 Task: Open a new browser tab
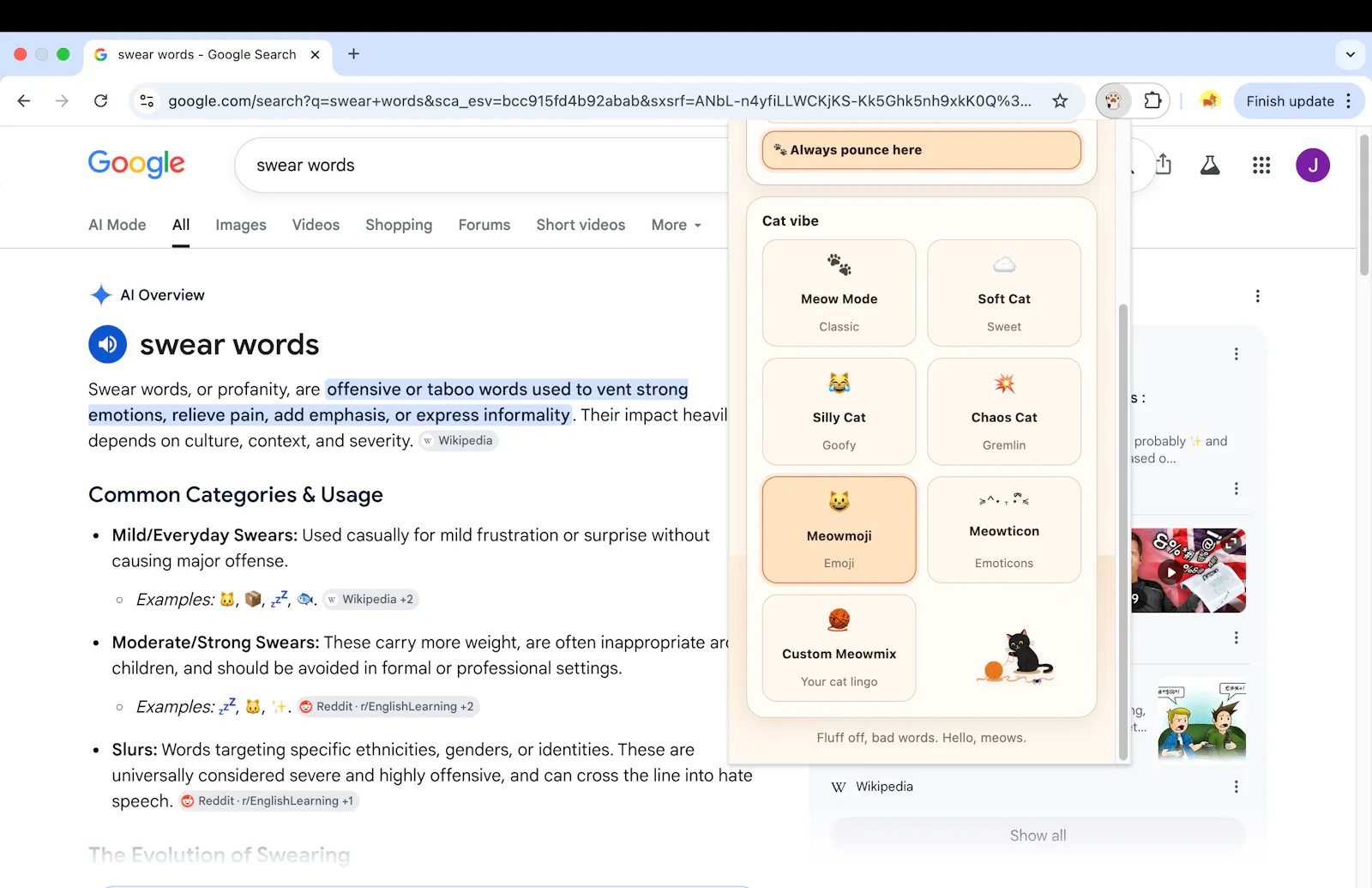tap(353, 54)
